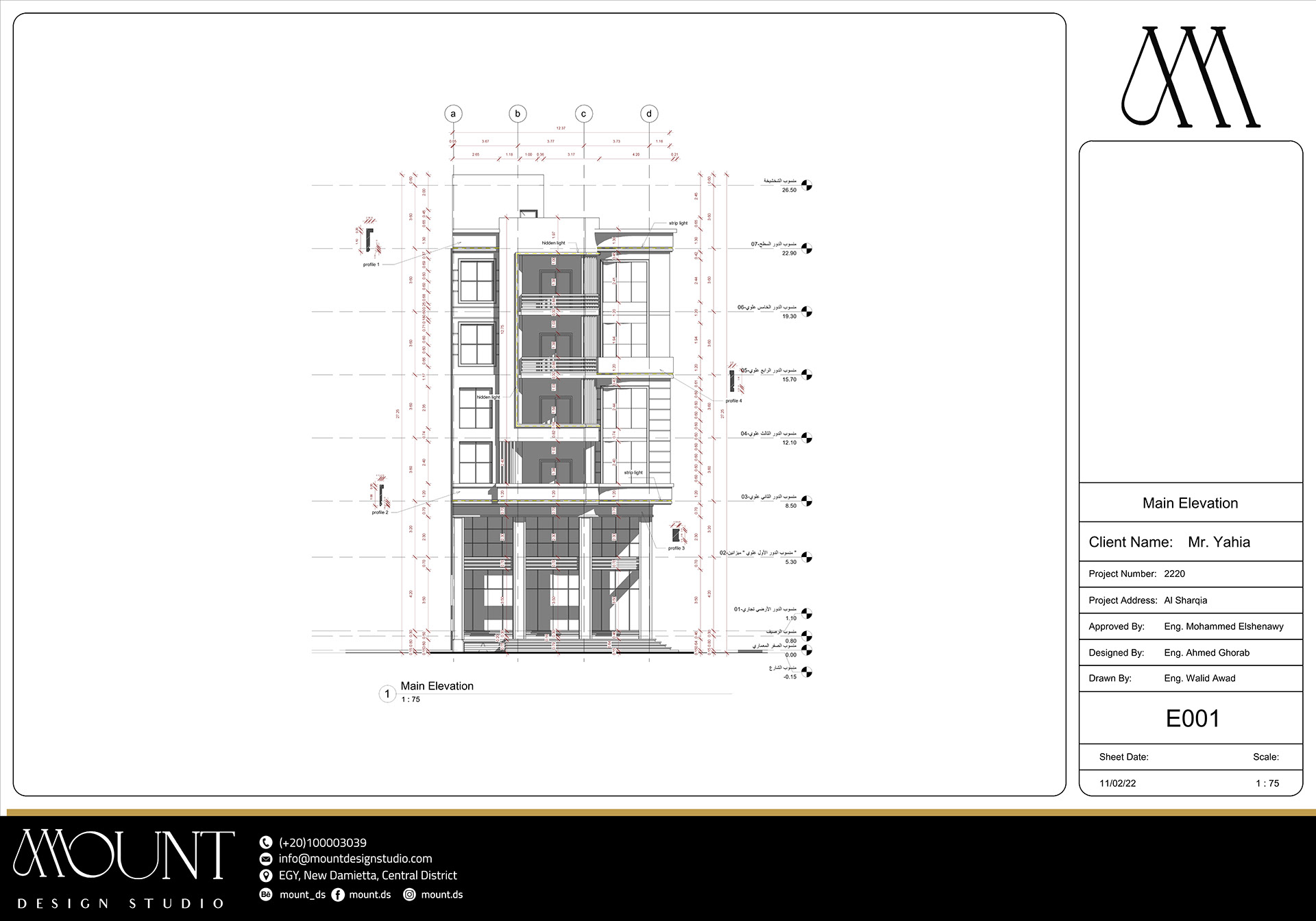Click mount.ds next to the Facebook icon
This screenshot has height=921, width=1316.
[x=370, y=894]
